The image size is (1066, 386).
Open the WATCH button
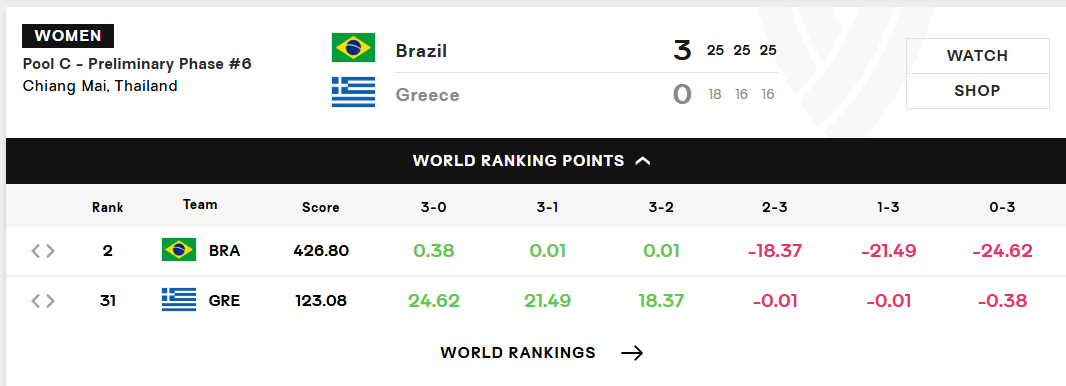click(x=978, y=56)
